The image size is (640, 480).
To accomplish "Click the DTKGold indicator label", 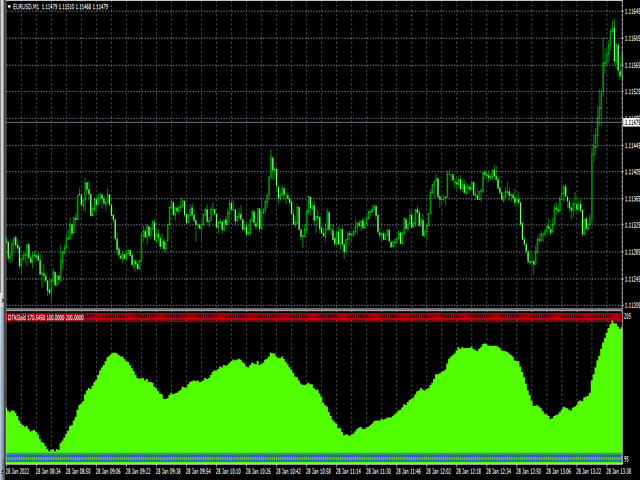I will (x=17, y=317).
